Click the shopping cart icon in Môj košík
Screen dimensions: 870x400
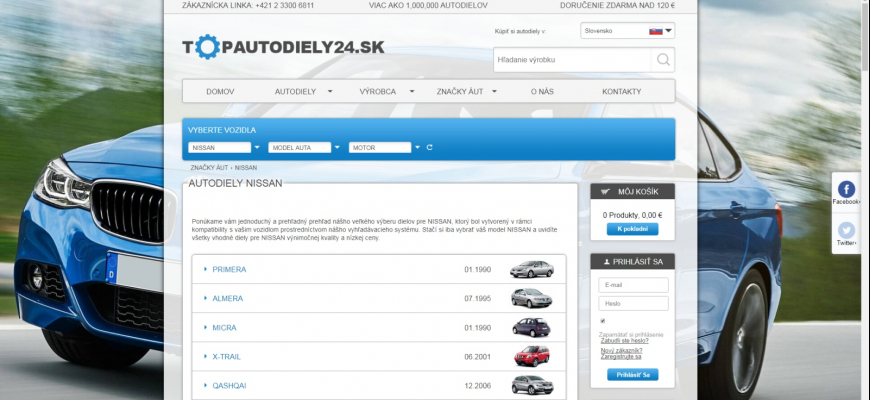605,192
